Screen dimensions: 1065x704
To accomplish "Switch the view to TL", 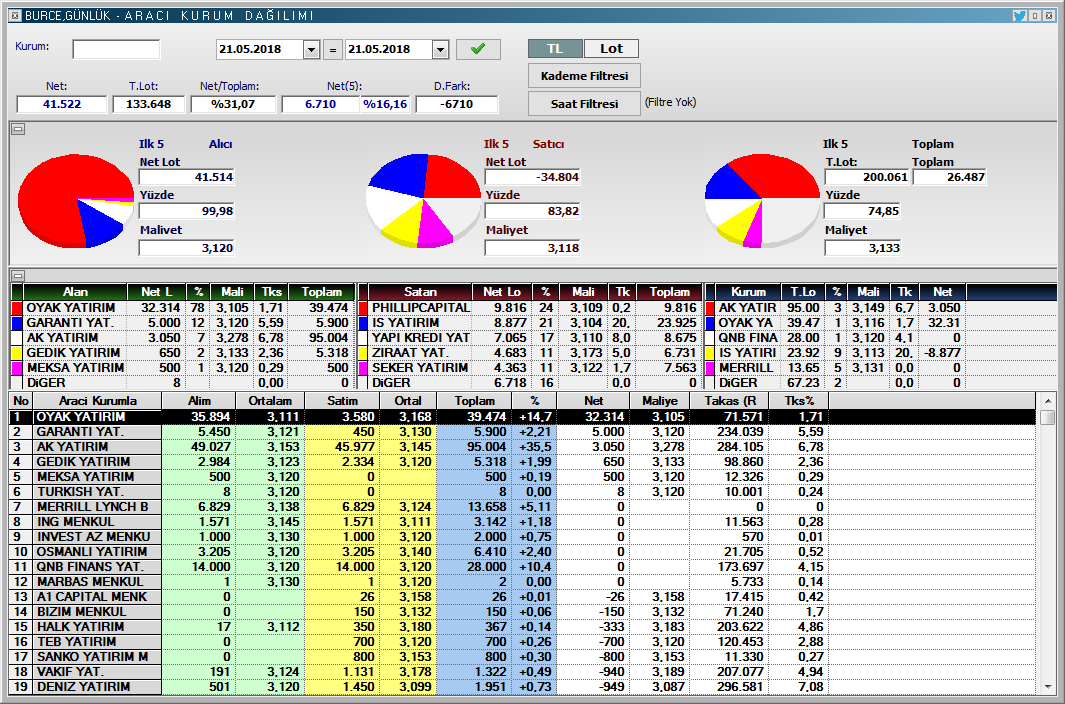I will pyautogui.click(x=555, y=48).
